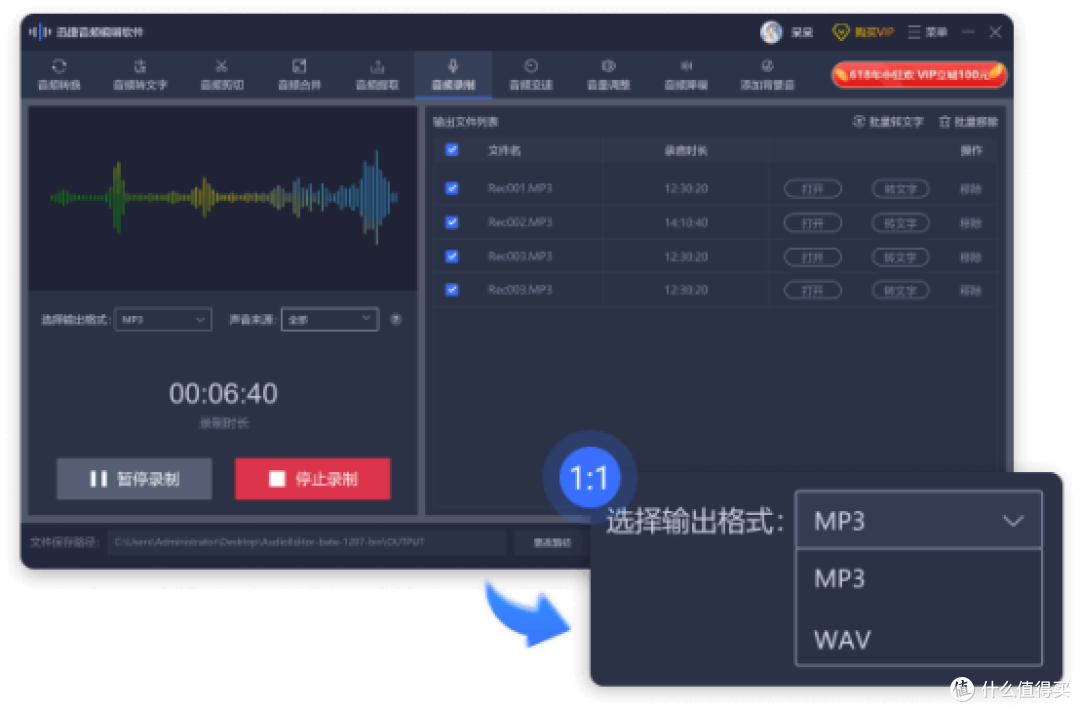Uncheck the Rec001.MP3 checkbox

pyautogui.click(x=452, y=188)
